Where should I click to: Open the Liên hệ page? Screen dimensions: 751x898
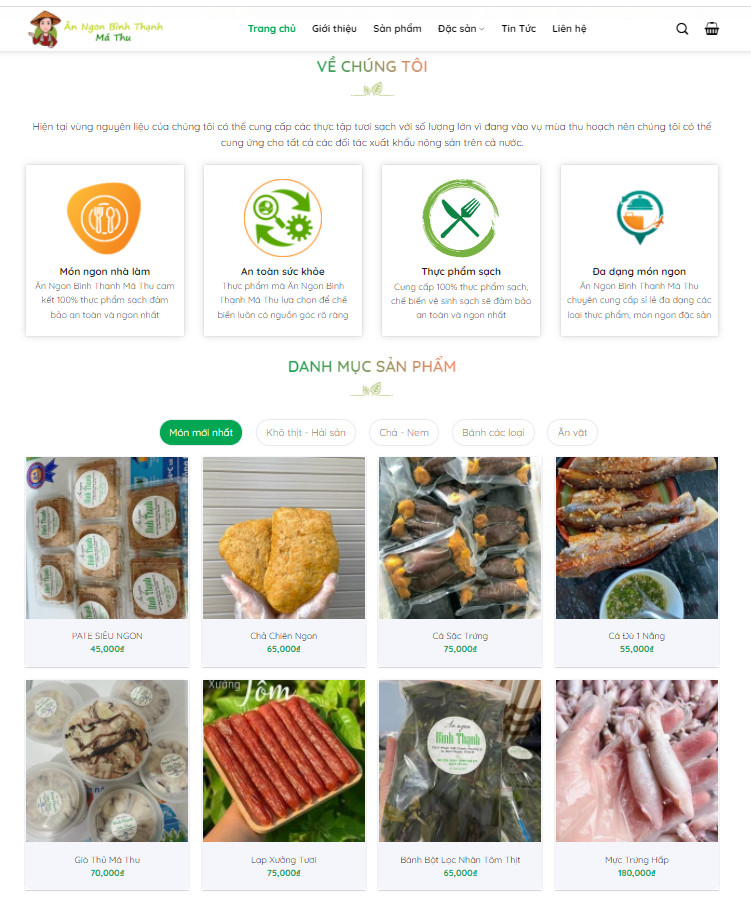[569, 29]
